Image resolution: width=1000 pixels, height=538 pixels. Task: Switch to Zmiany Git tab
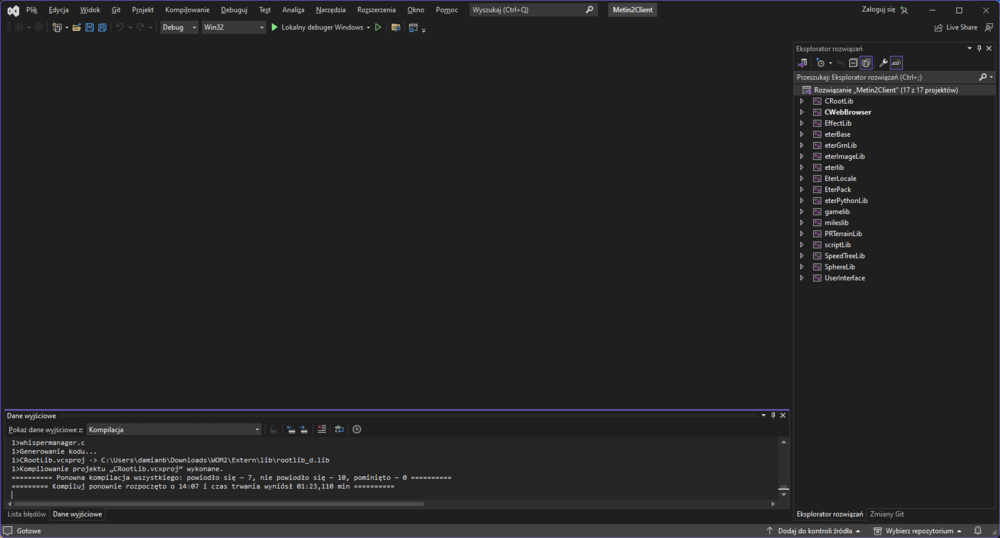pos(886,514)
